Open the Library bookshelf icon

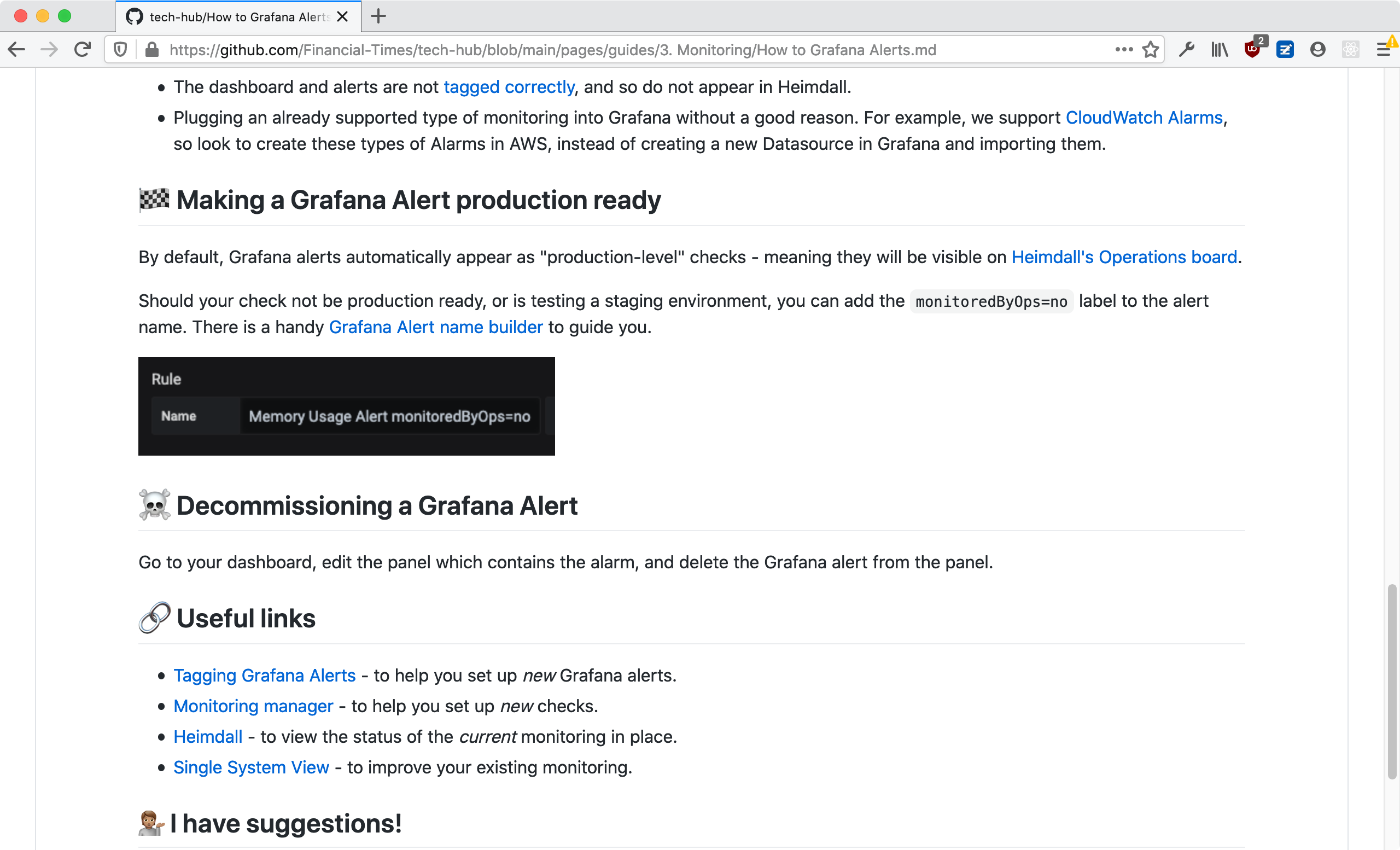click(x=1220, y=50)
